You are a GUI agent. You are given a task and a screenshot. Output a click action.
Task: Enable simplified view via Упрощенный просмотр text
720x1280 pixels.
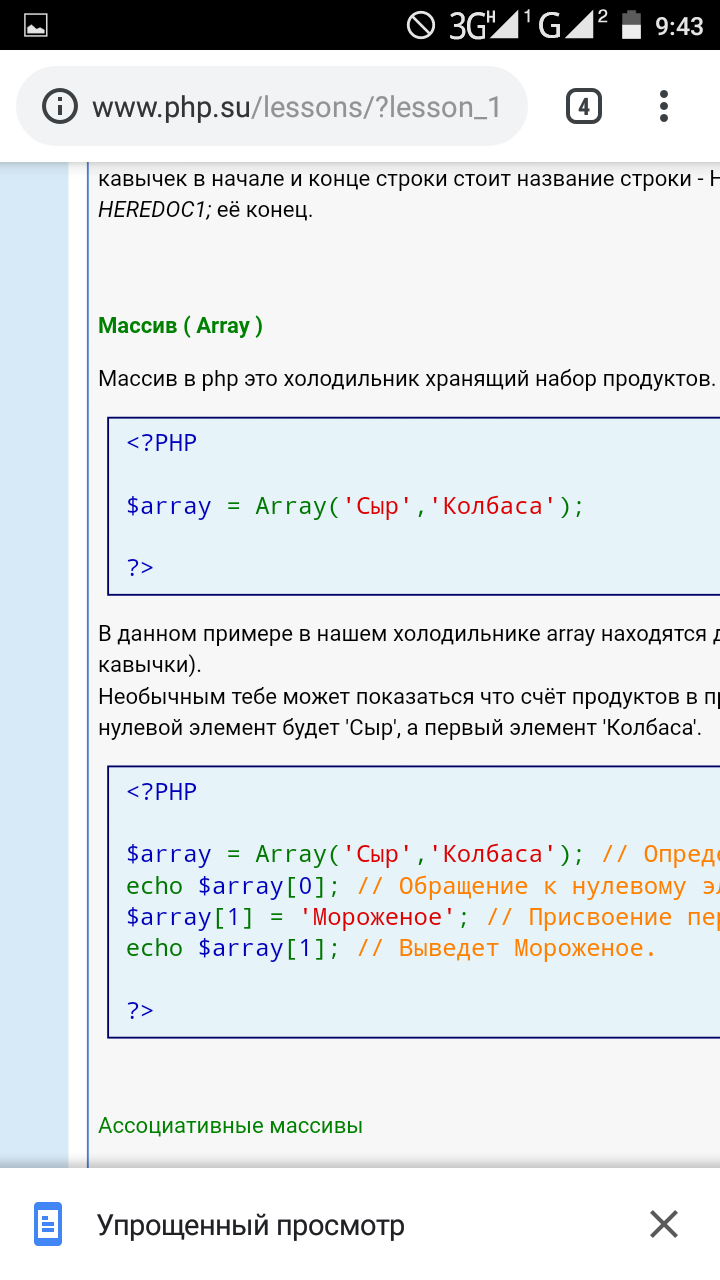[250, 1225]
